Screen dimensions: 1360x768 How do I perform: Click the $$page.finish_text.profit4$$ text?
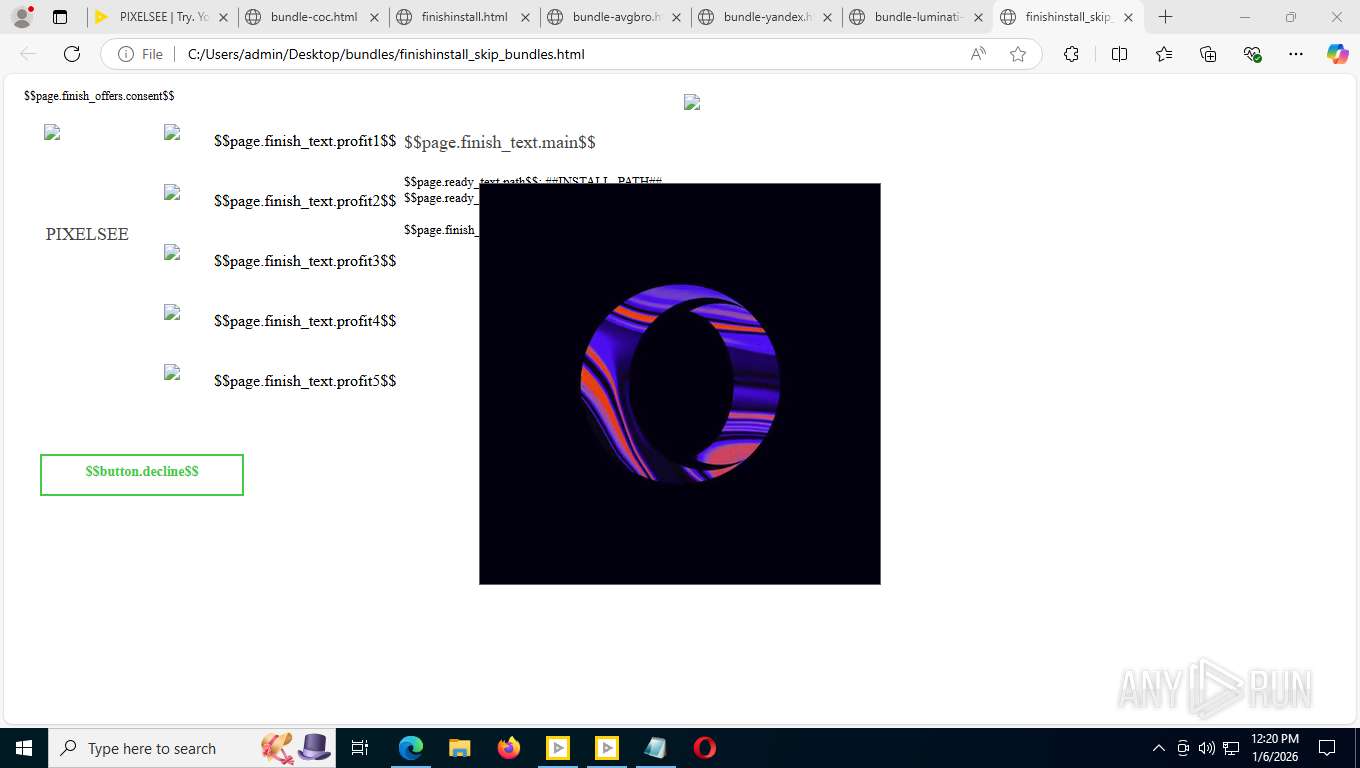coord(305,321)
